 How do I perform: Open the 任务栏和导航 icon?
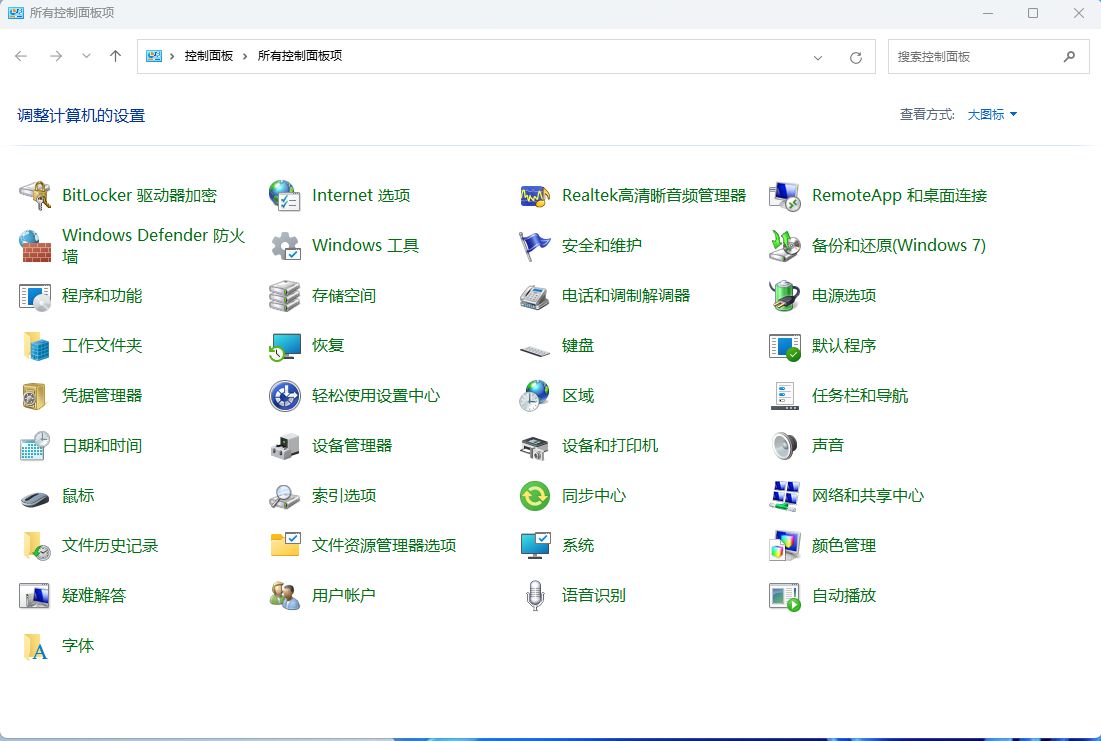(785, 395)
